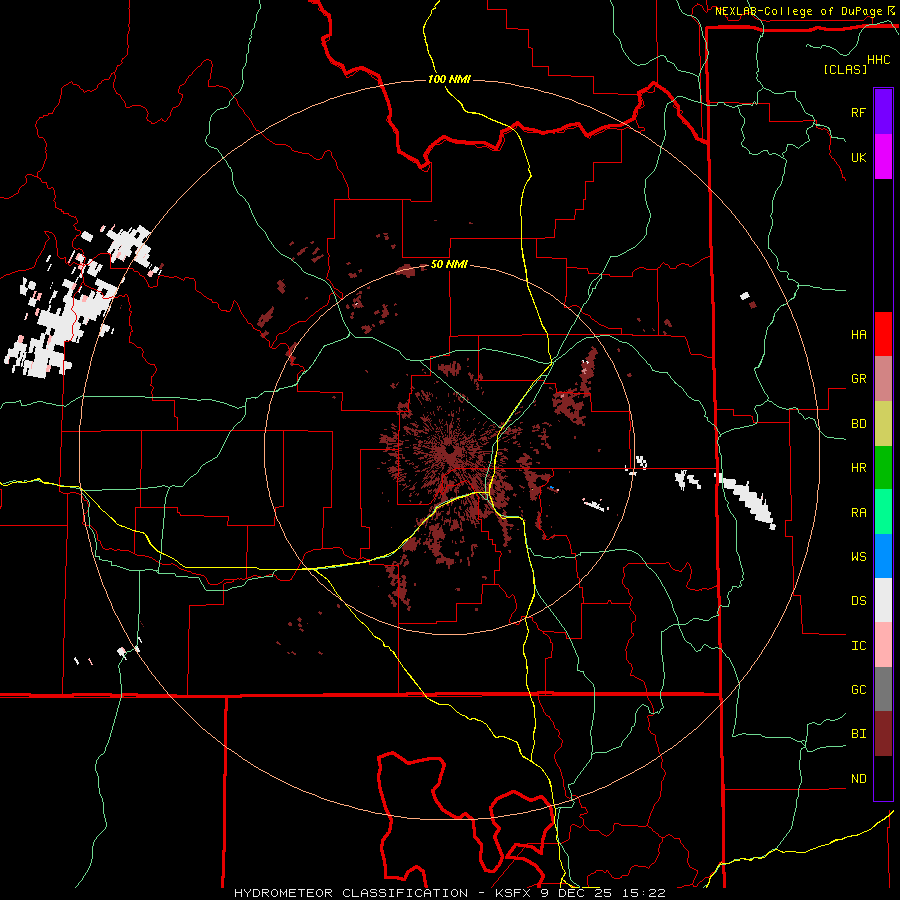Click the BD legend label

pos(858,424)
